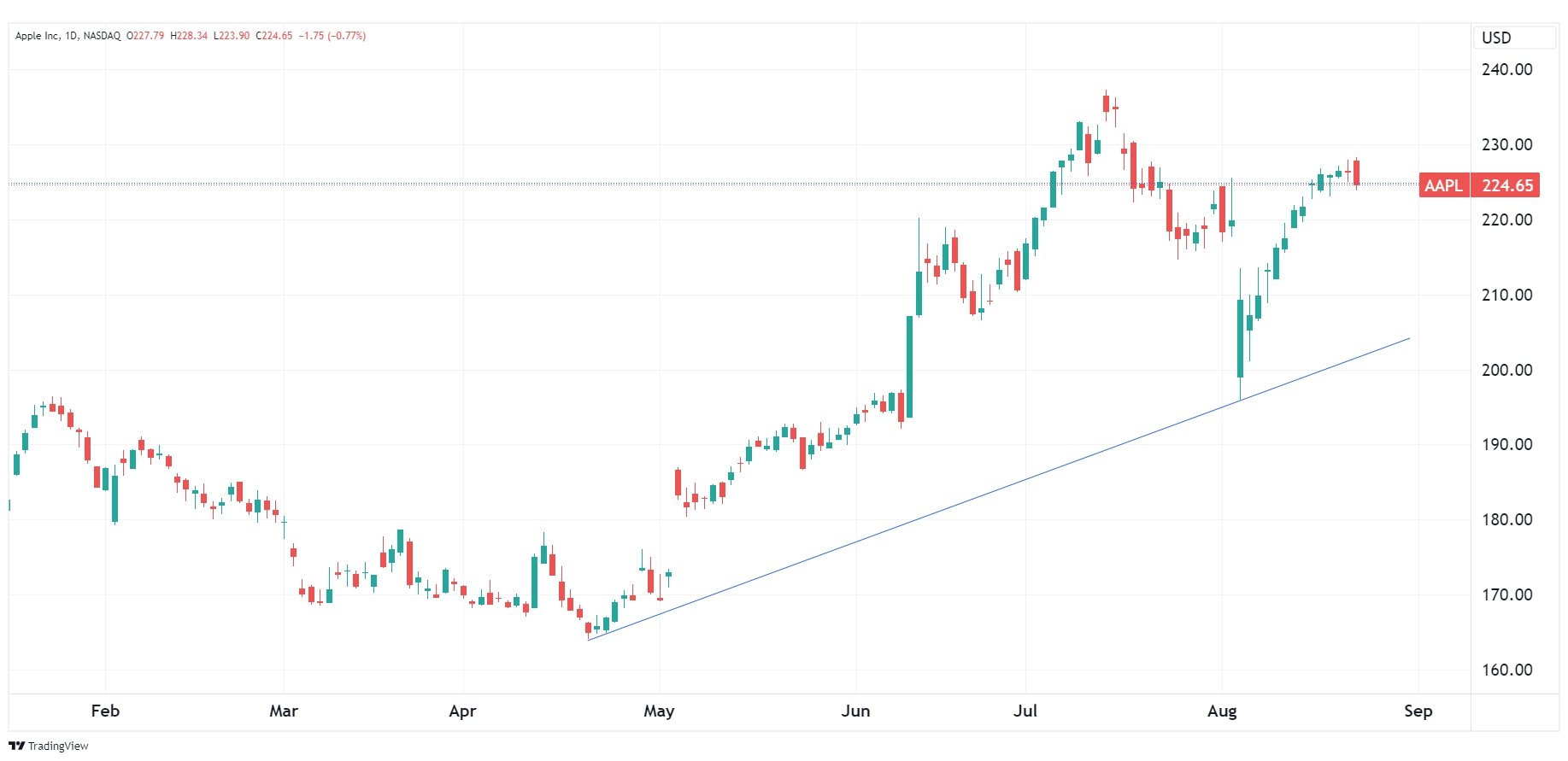The width and height of the screenshot is (1568, 761).
Task: Click the close value C224.65
Action: (x=274, y=36)
